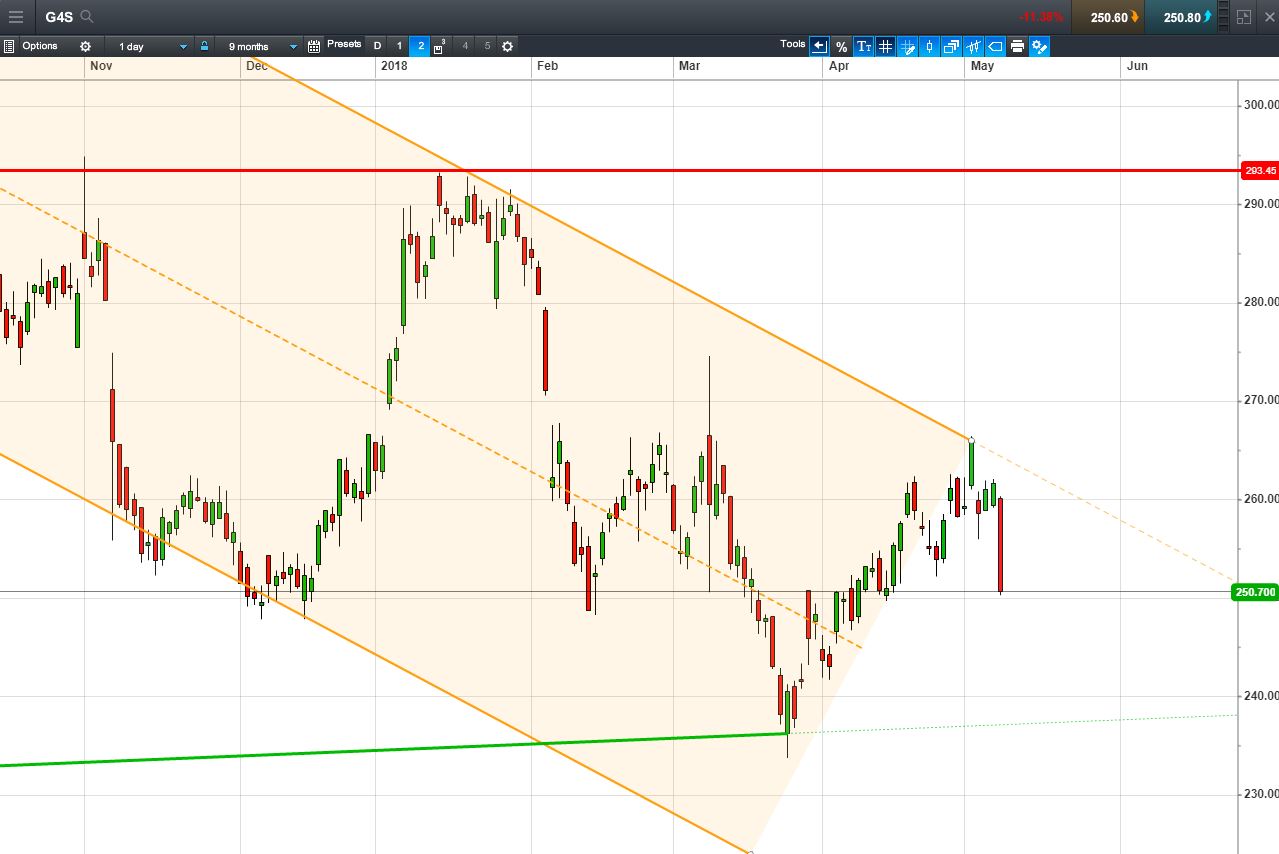
Task: Click the 250.60 sell price button
Action: (x=1108, y=17)
